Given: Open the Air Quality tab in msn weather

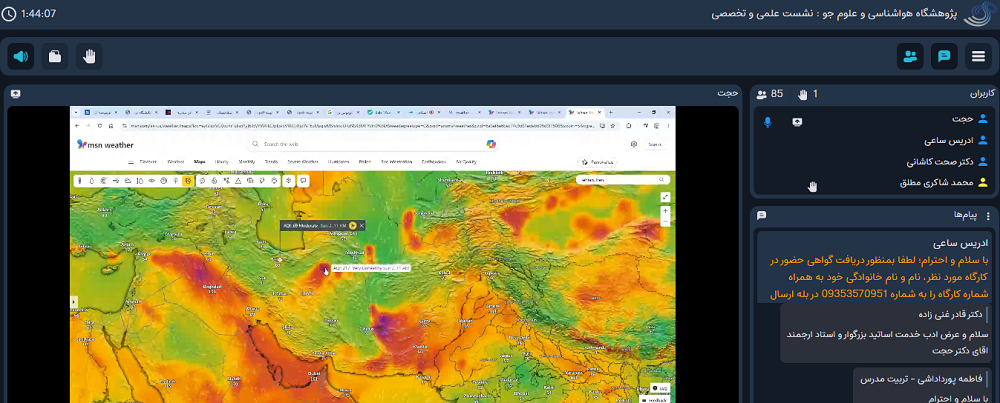Looking at the screenshot, I should pyautogui.click(x=466, y=162).
